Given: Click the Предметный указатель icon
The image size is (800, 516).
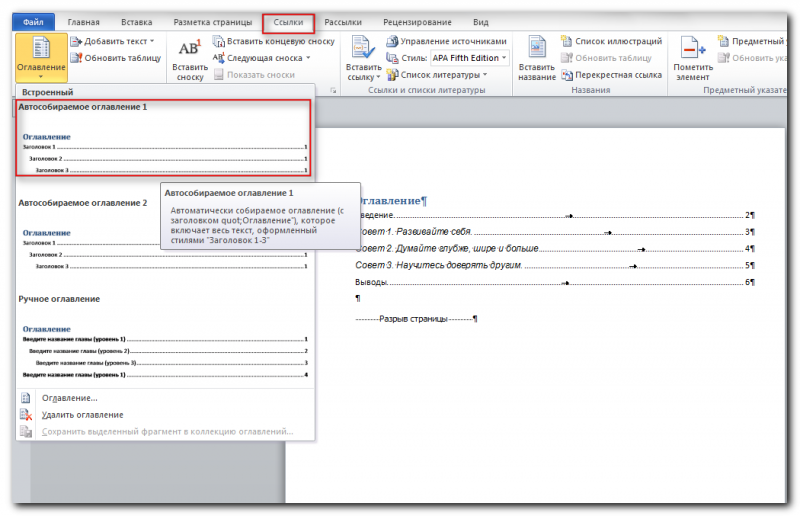Looking at the screenshot, I should [x=723, y=41].
